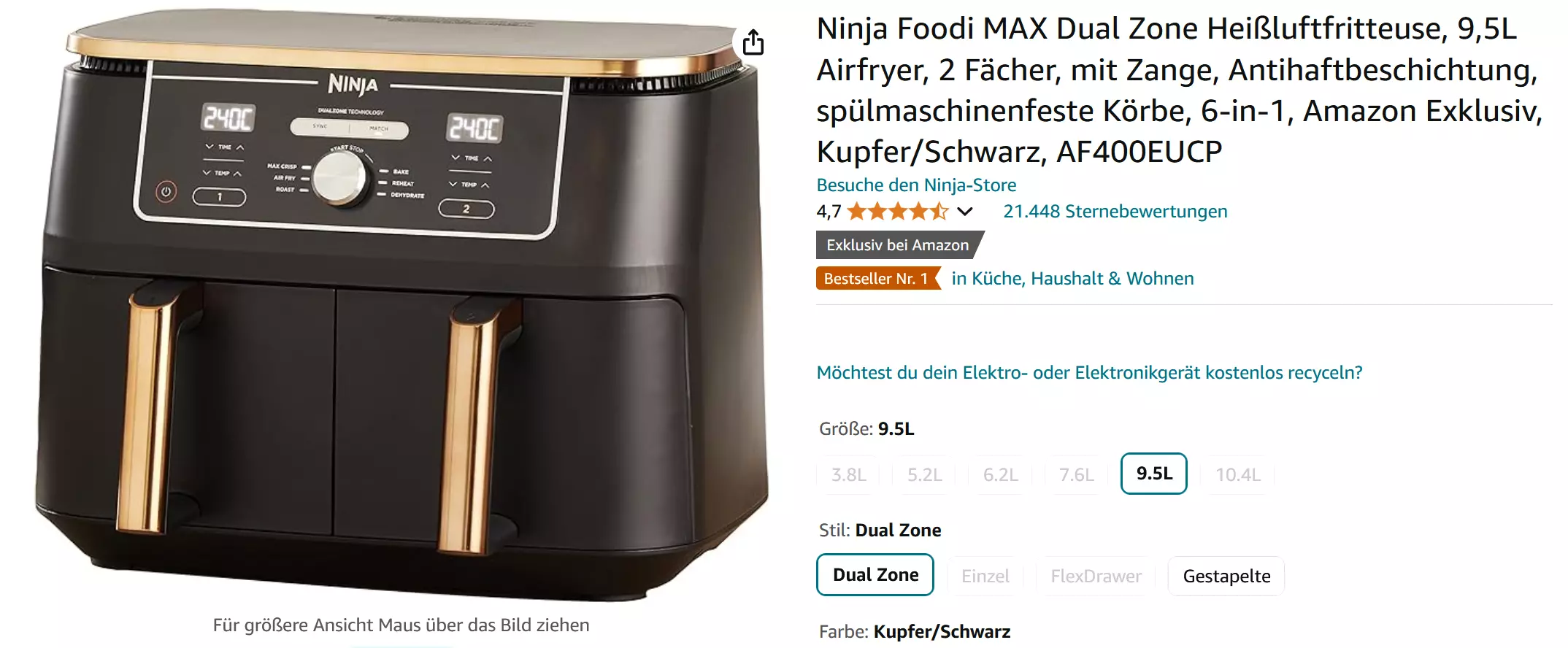This screenshot has width=1568, height=648.
Task: Open the free electronics recycling link
Action: [x=1089, y=373]
